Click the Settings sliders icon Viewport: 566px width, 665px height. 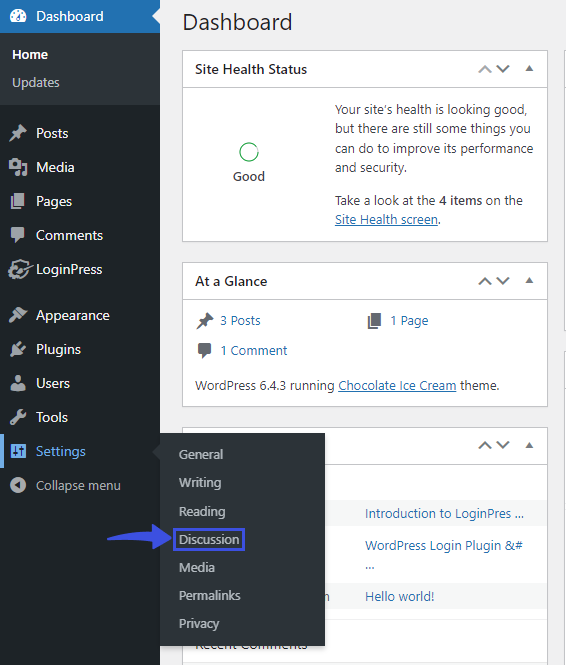coord(18,451)
